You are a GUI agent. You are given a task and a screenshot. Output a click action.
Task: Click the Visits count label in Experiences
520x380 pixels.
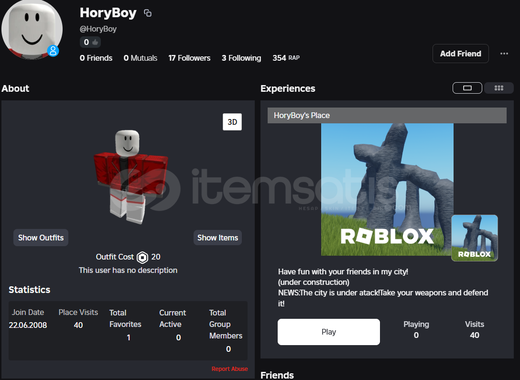point(474,324)
